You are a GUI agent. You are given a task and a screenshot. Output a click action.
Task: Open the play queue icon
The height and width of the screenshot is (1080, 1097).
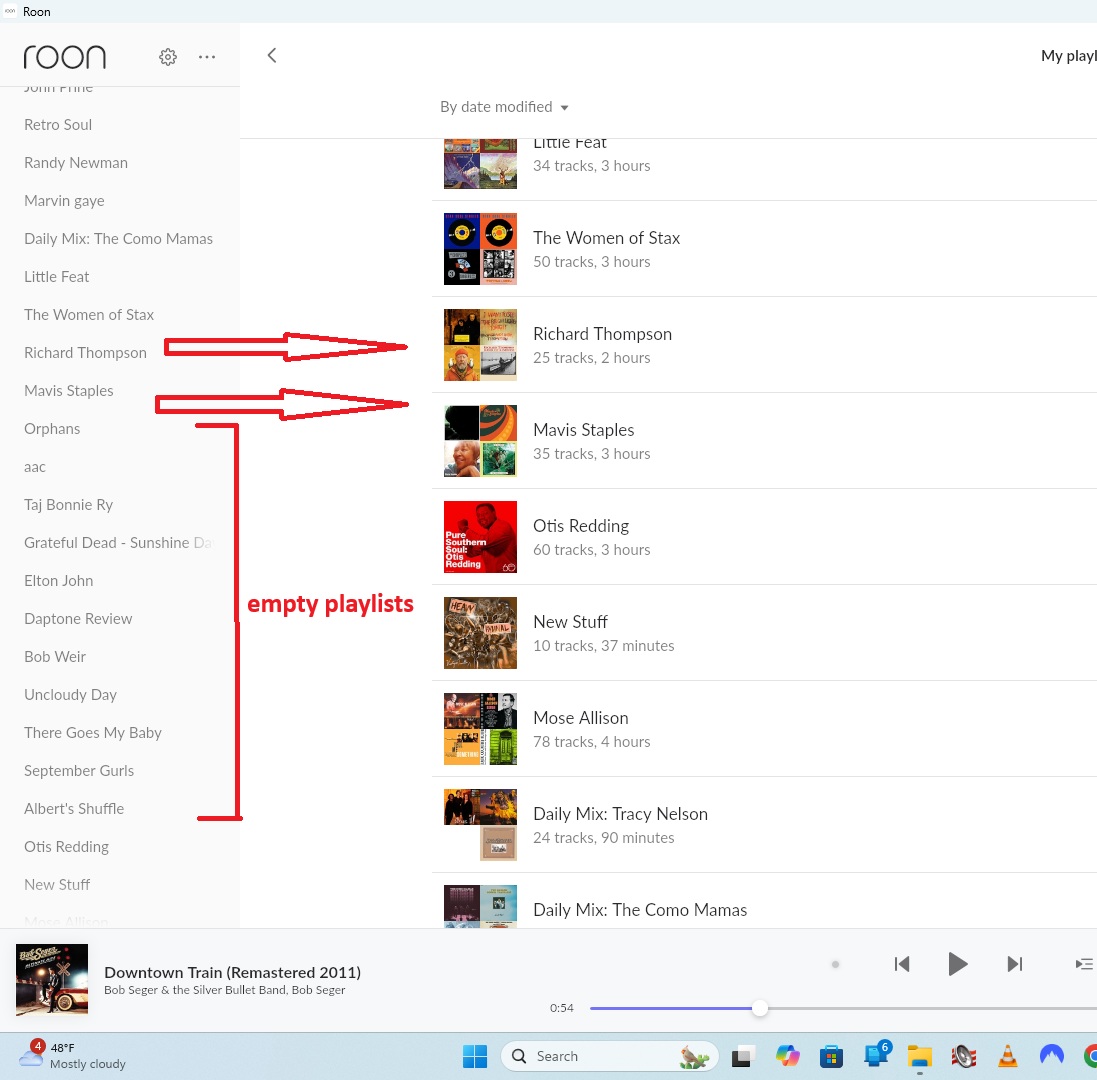1083,964
